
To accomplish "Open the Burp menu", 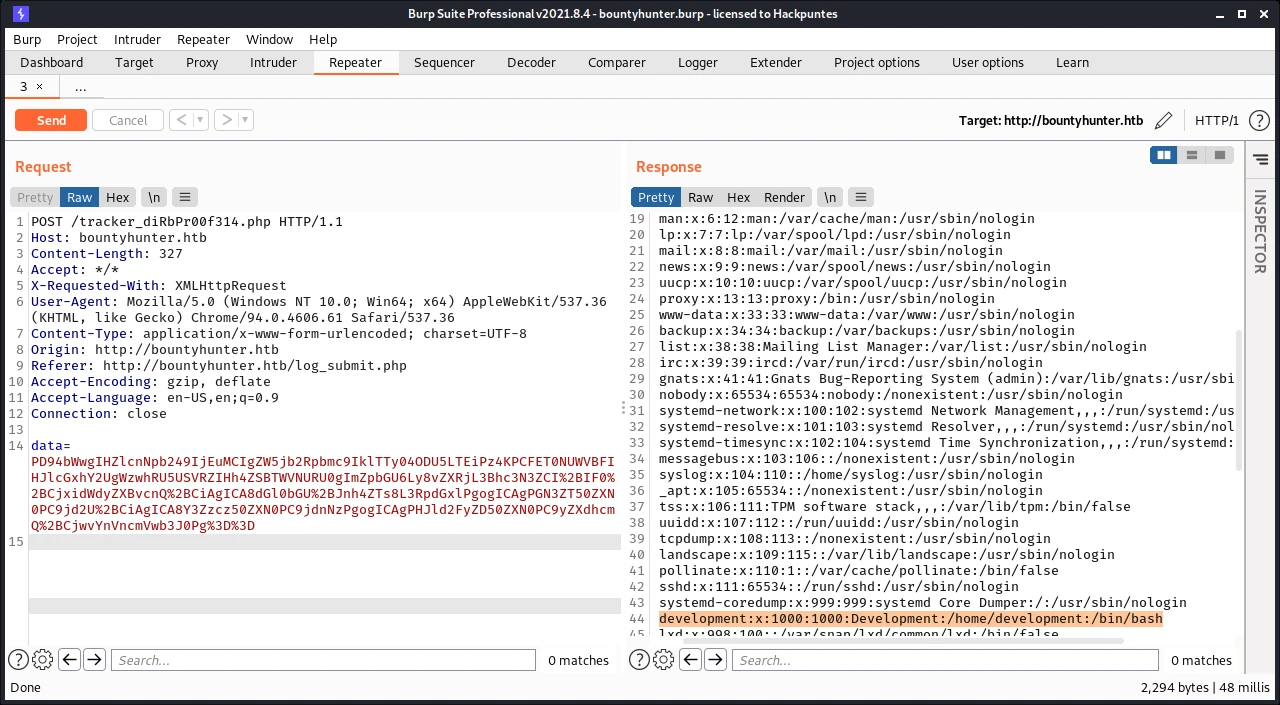I will point(27,39).
